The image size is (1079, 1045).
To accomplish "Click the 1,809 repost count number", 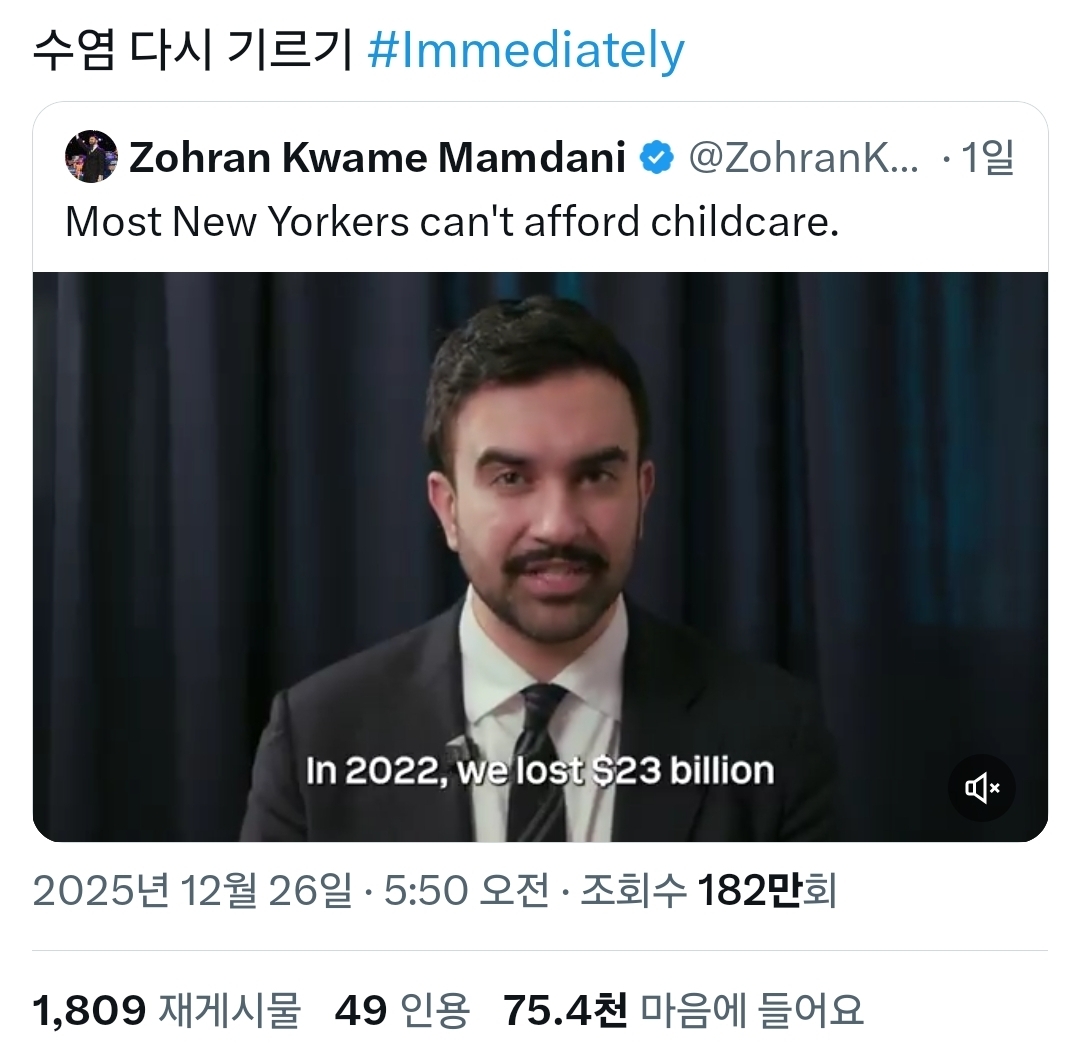I will pyautogui.click(x=89, y=1011).
